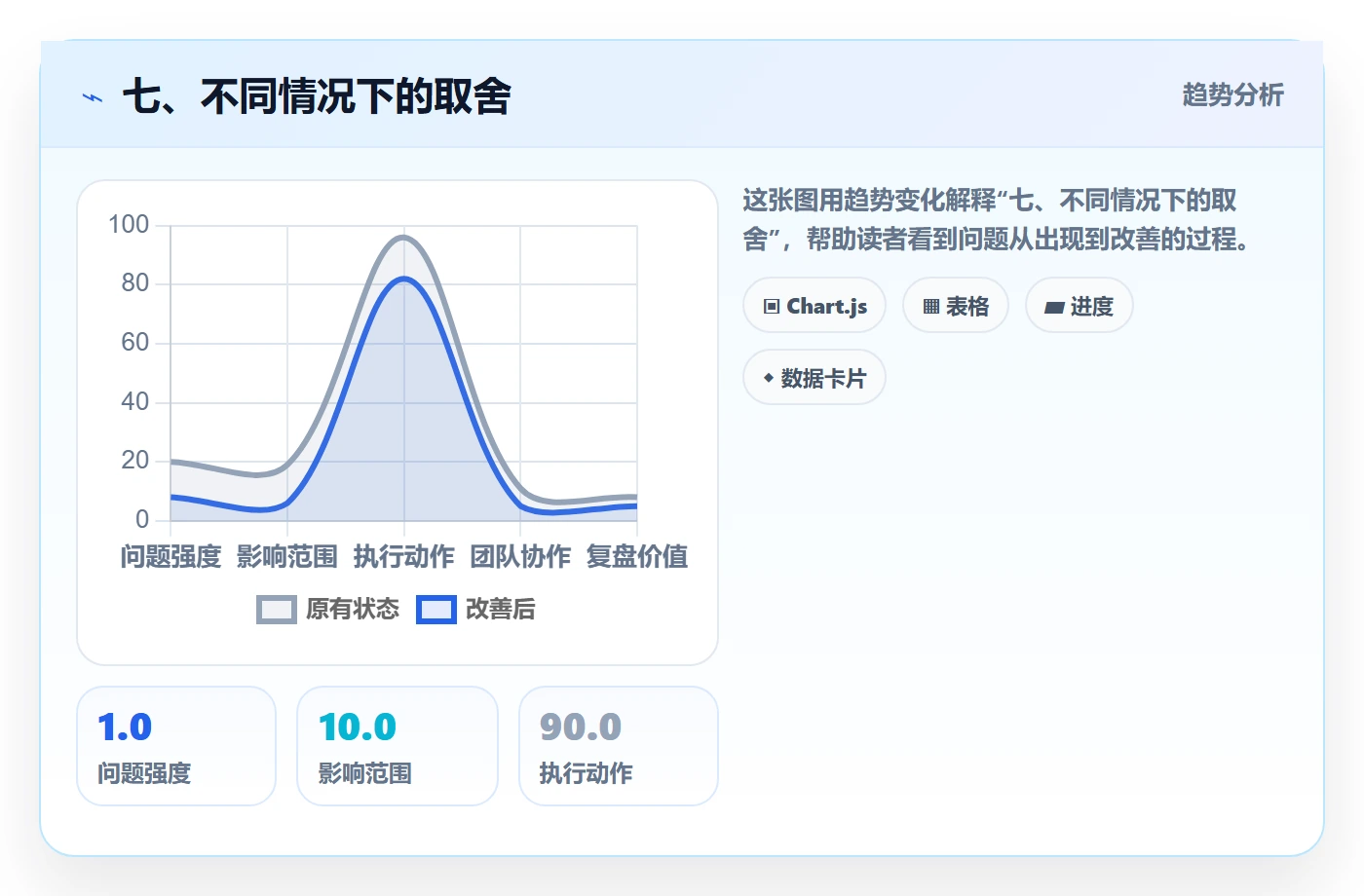Click the 数据卡片 tag label
This screenshot has width=1364, height=896.
[x=823, y=378]
